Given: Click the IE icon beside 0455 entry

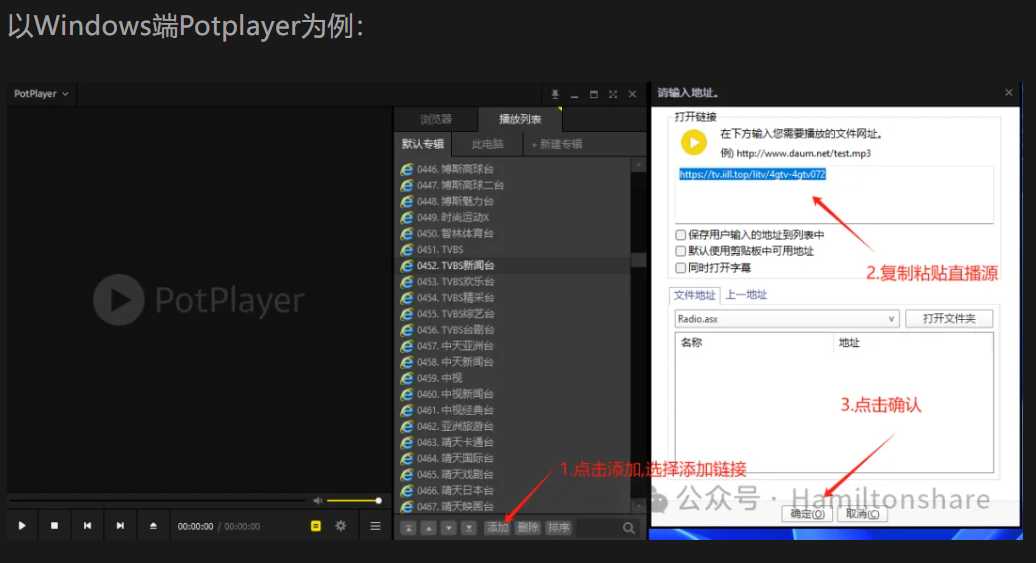Looking at the screenshot, I should 407,314.
